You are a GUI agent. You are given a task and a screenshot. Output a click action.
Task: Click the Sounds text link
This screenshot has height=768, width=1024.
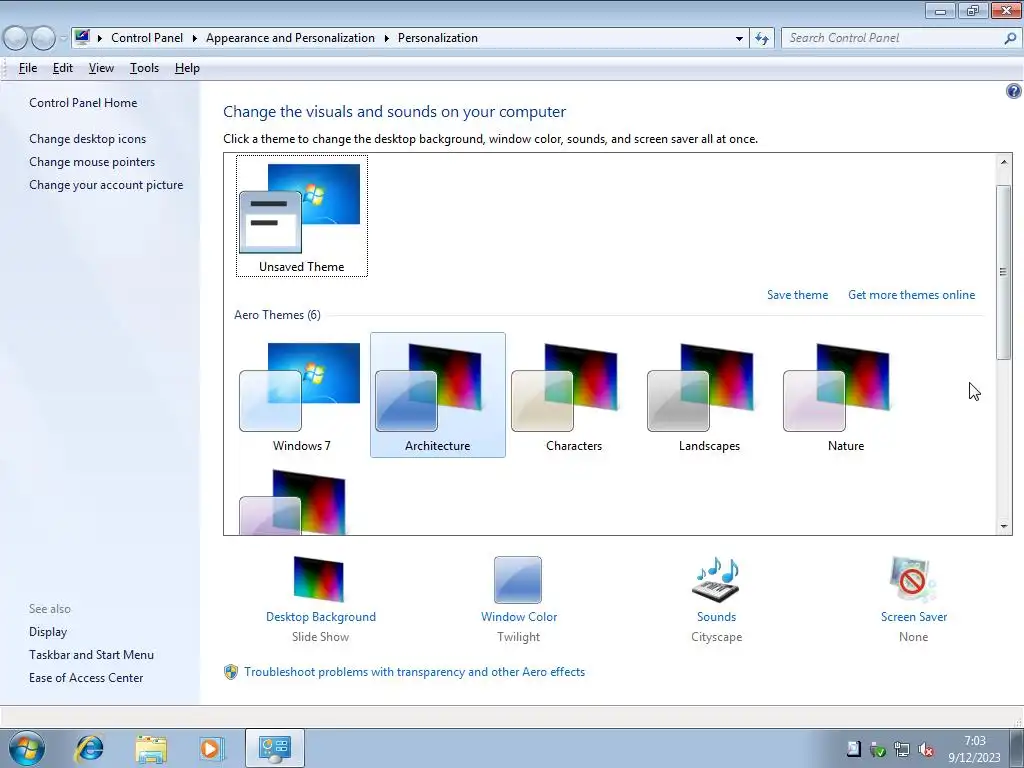[716, 617]
